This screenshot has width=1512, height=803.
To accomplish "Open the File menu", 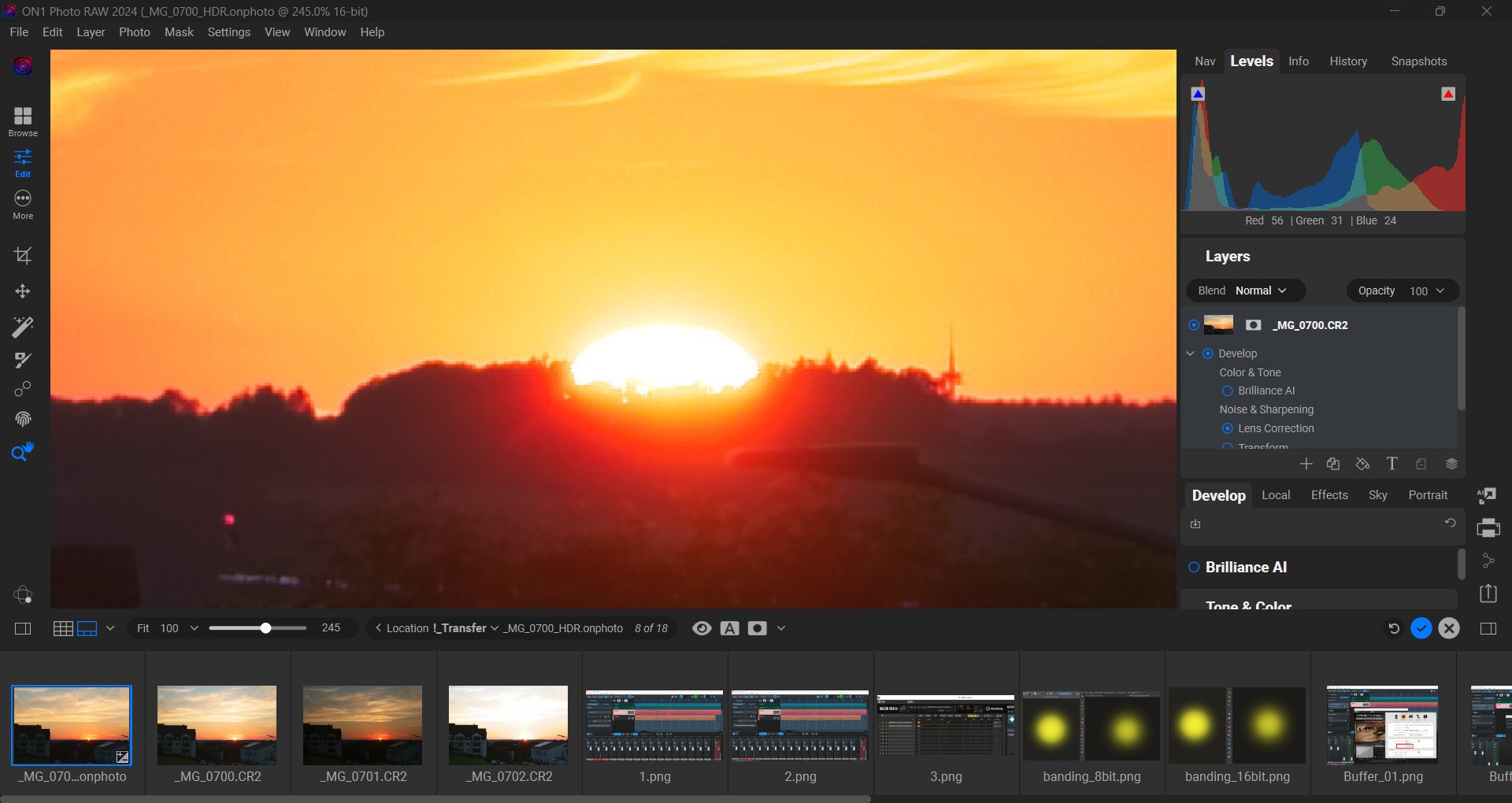I will [x=19, y=32].
